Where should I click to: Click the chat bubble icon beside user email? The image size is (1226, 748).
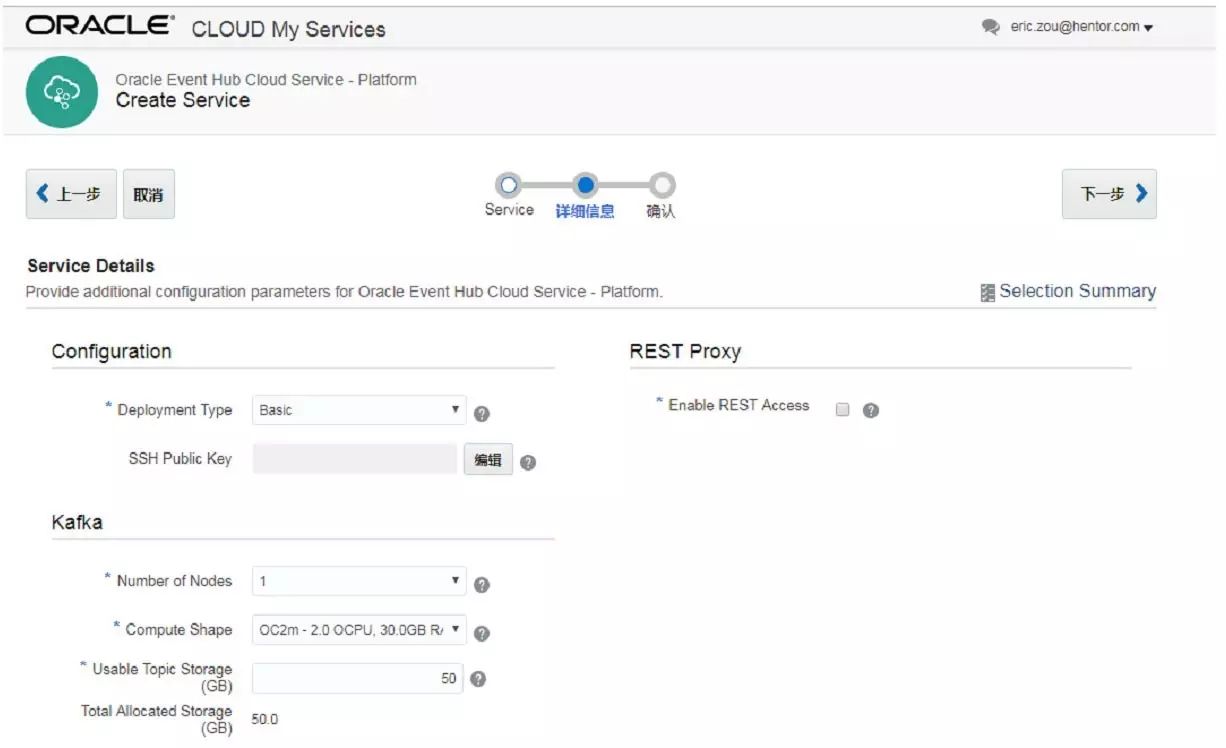(991, 28)
